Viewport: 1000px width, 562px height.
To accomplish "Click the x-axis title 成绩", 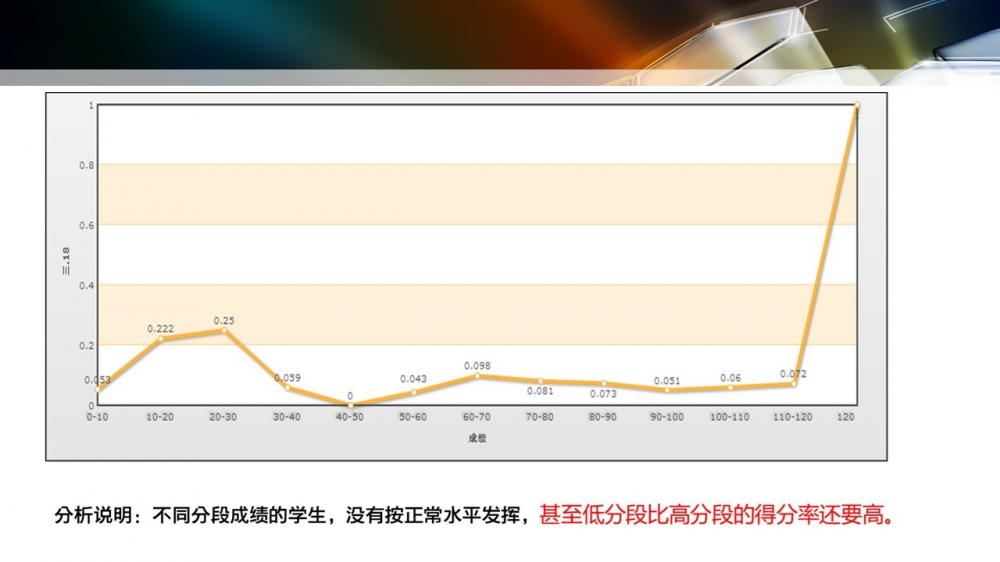I will click(x=477, y=438).
